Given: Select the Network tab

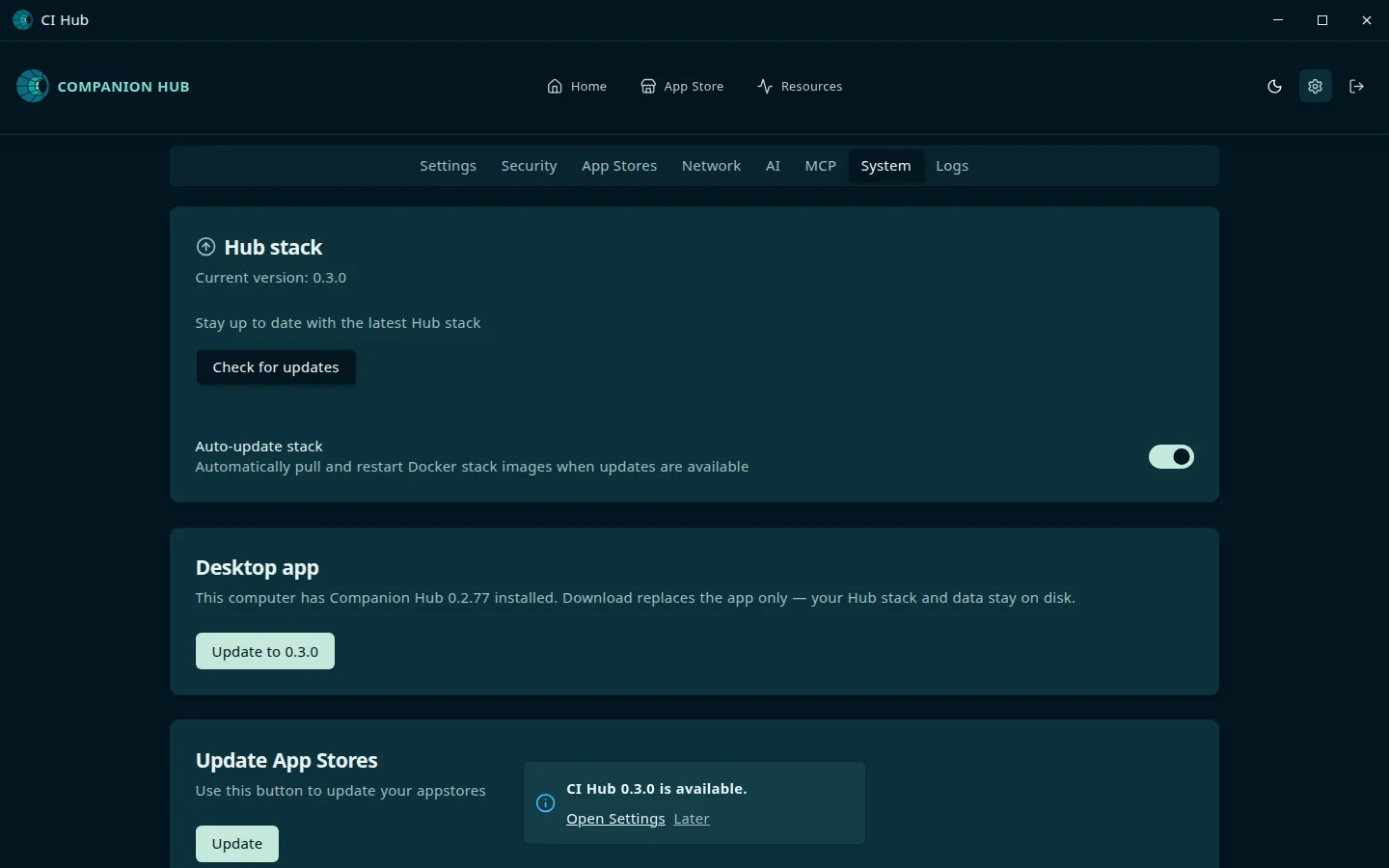Looking at the screenshot, I should (x=712, y=166).
